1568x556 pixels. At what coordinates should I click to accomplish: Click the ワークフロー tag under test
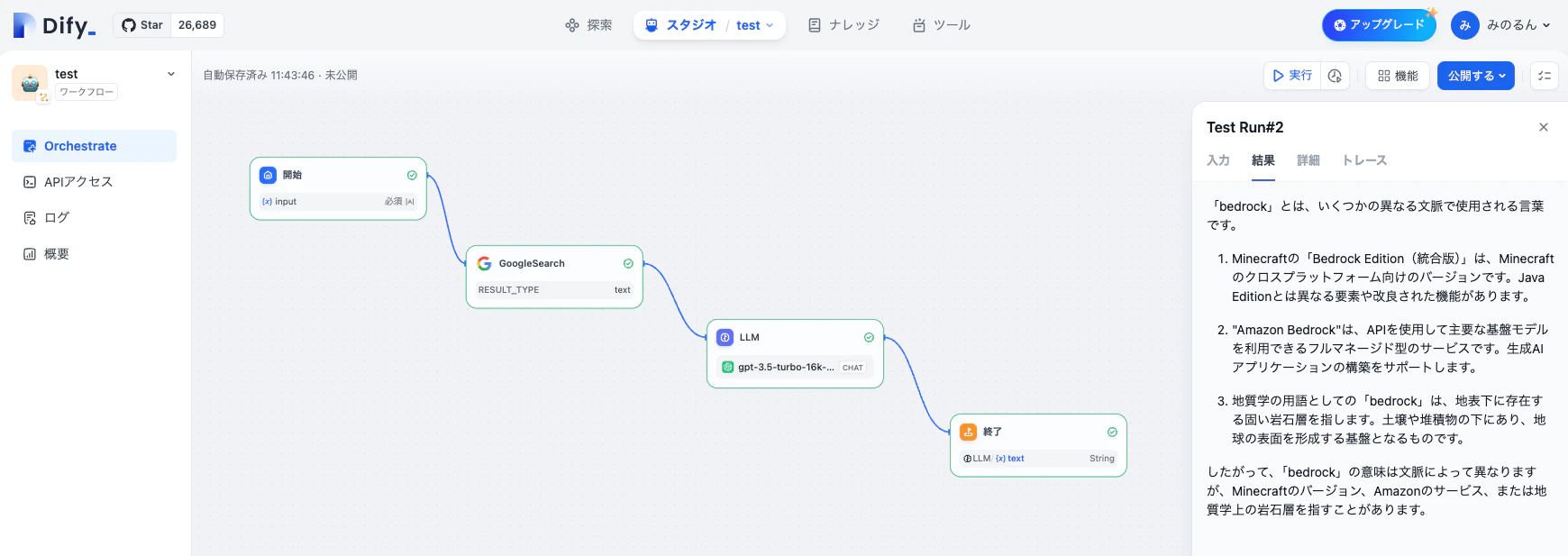[87, 92]
